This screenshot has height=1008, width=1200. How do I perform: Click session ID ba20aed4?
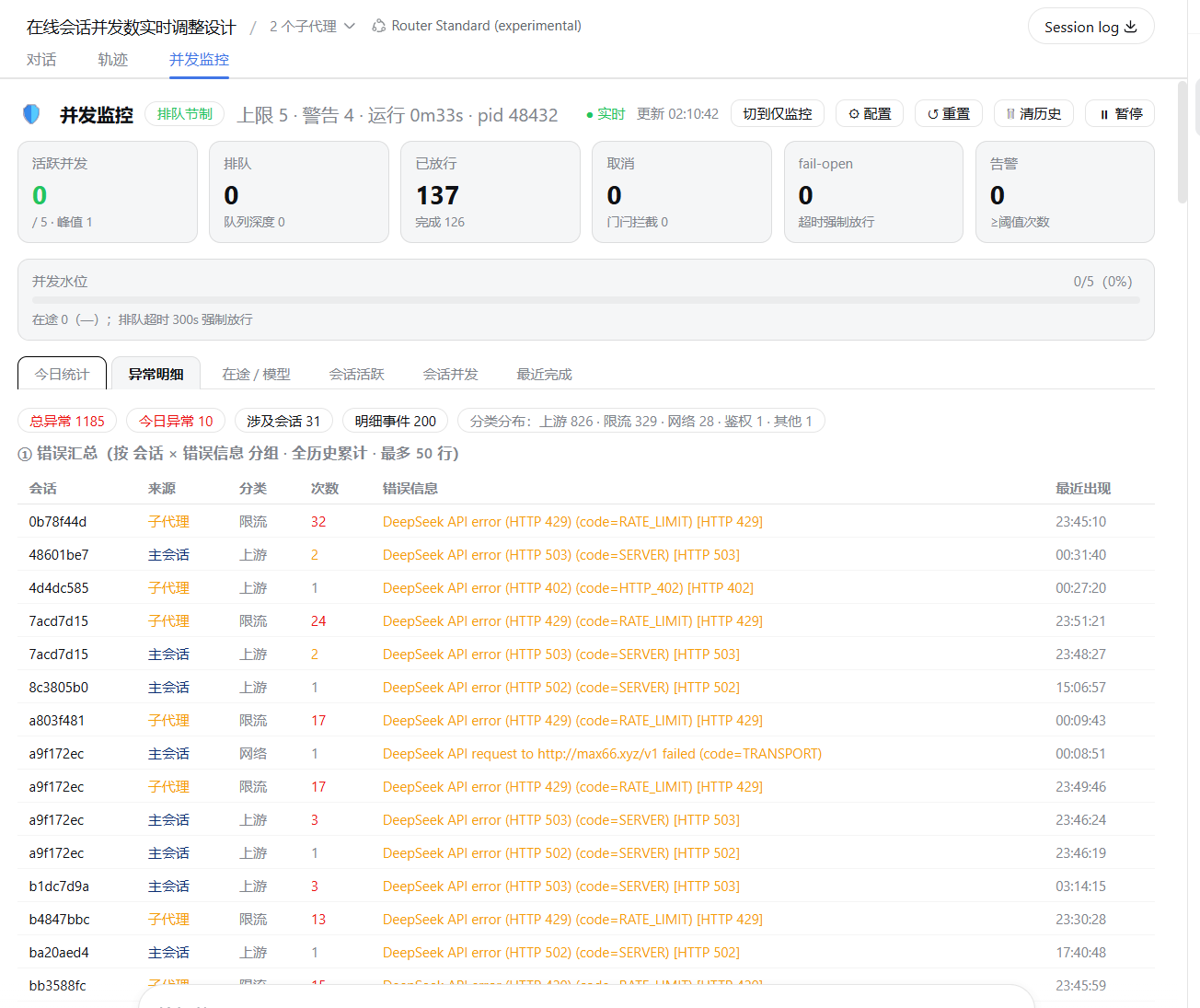click(x=59, y=953)
